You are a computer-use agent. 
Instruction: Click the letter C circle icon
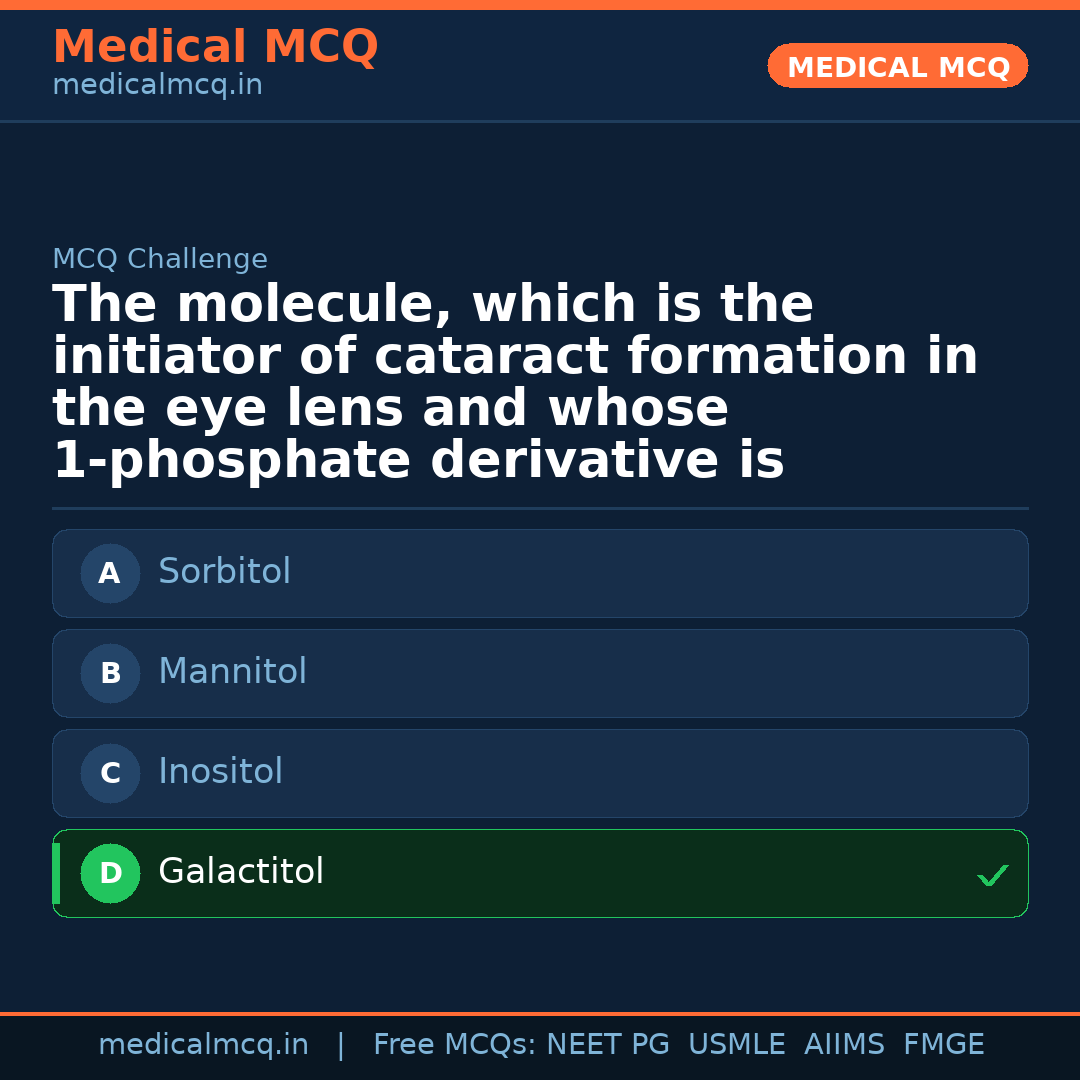(x=110, y=773)
